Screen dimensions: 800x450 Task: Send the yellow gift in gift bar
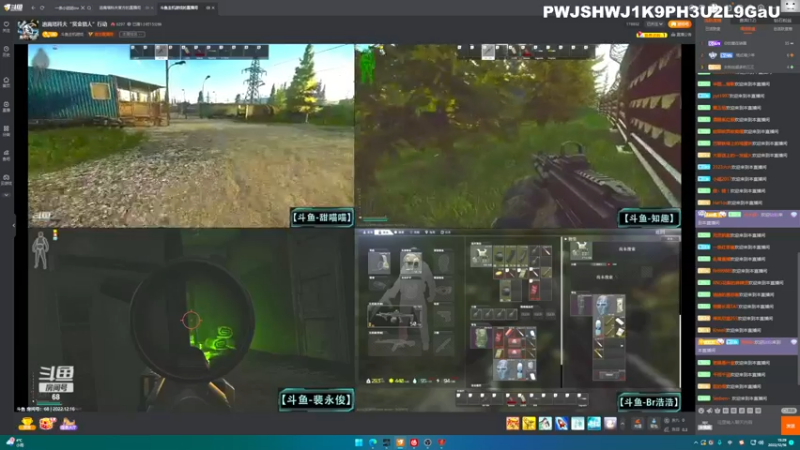[529, 423]
